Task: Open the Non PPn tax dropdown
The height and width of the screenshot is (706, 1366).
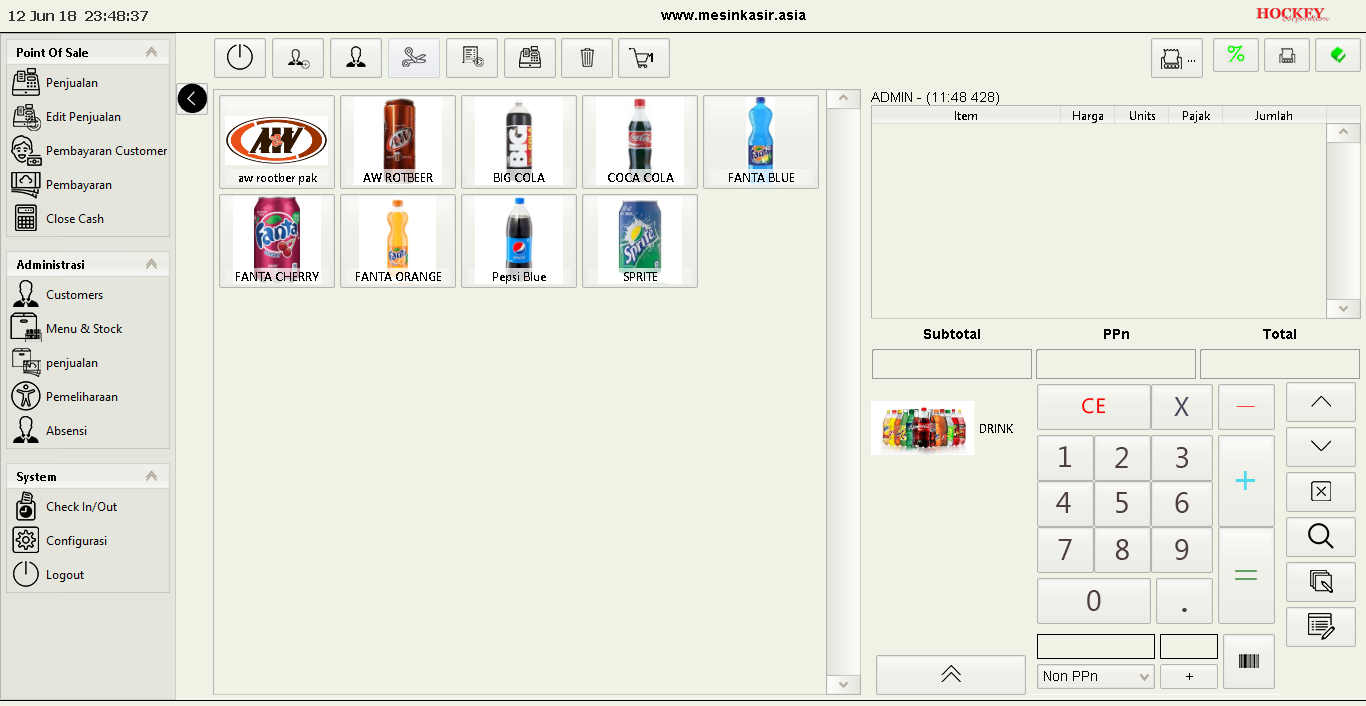Action: click(1096, 677)
